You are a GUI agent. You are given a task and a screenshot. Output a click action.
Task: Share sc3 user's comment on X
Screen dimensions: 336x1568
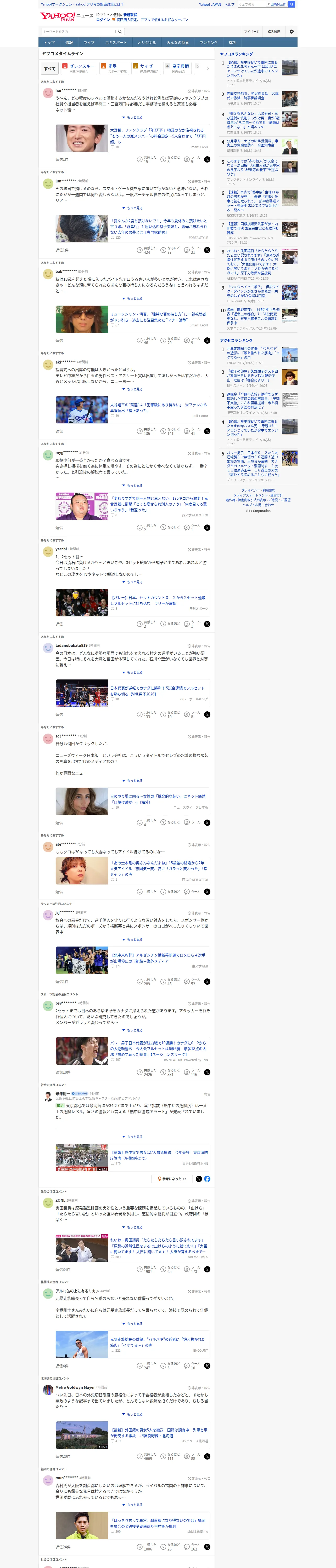coord(207,822)
